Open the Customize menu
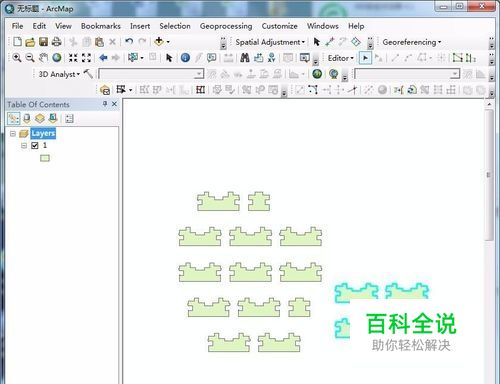Image resolution: width=500 pixels, height=384 pixels. [279, 26]
